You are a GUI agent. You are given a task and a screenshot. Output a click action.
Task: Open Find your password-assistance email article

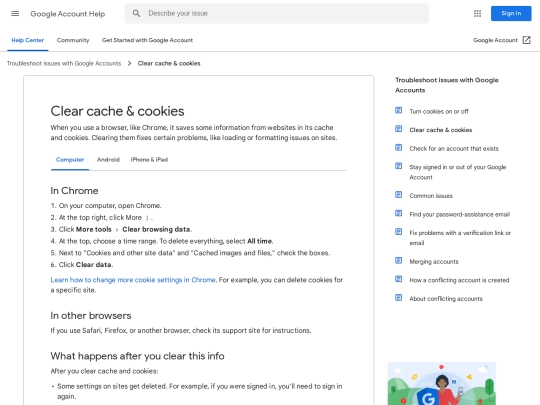tap(459, 215)
